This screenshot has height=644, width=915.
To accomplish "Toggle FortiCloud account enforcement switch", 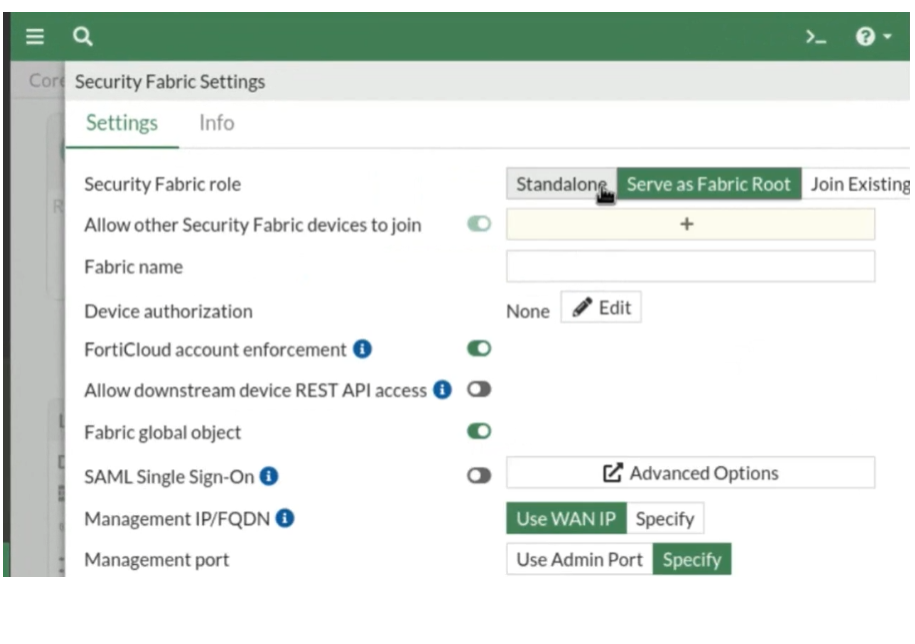I will [479, 349].
